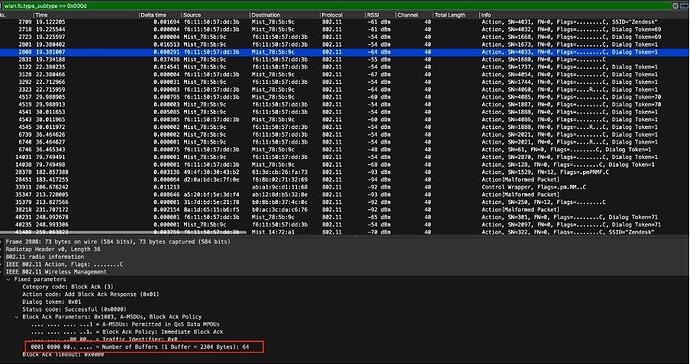Select packet 40231 with Dialog Token=71
This screenshot has width=690, height=364.
coord(345,217)
